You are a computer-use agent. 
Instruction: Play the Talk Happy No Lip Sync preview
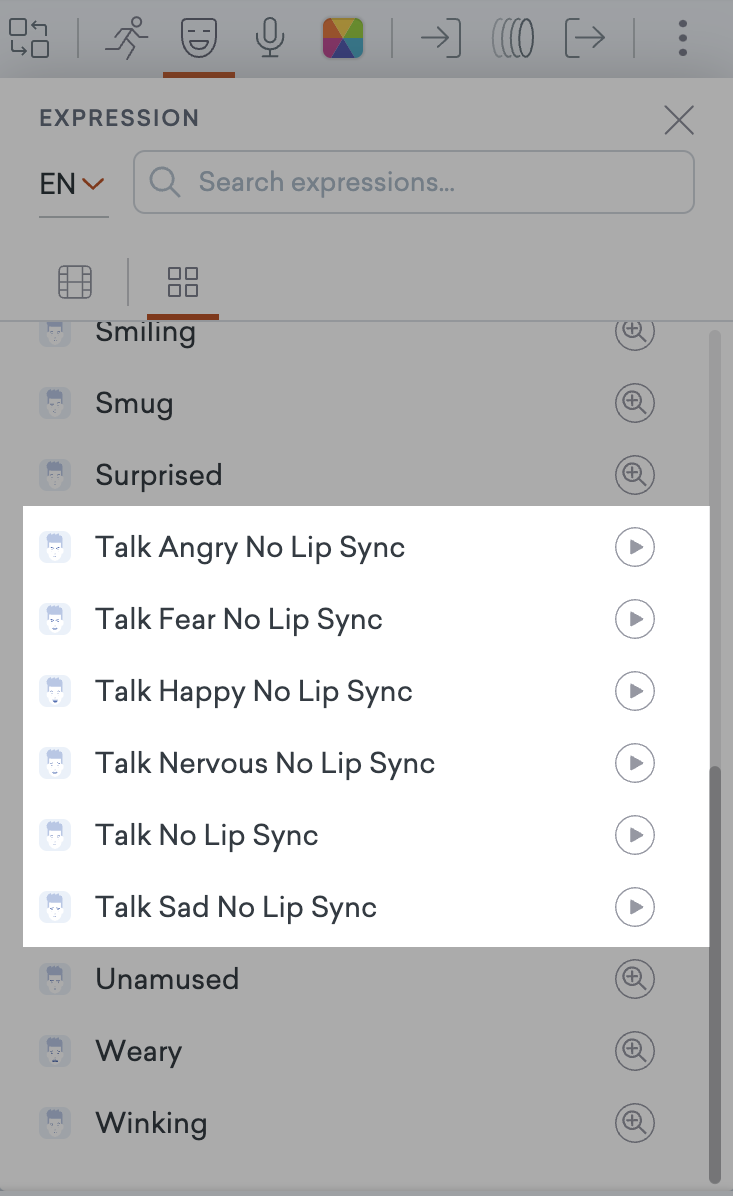point(634,691)
